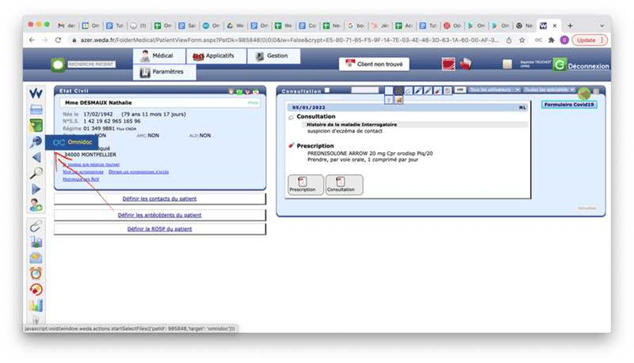Click the dark square Consultation toolbar icon

coord(399,91)
